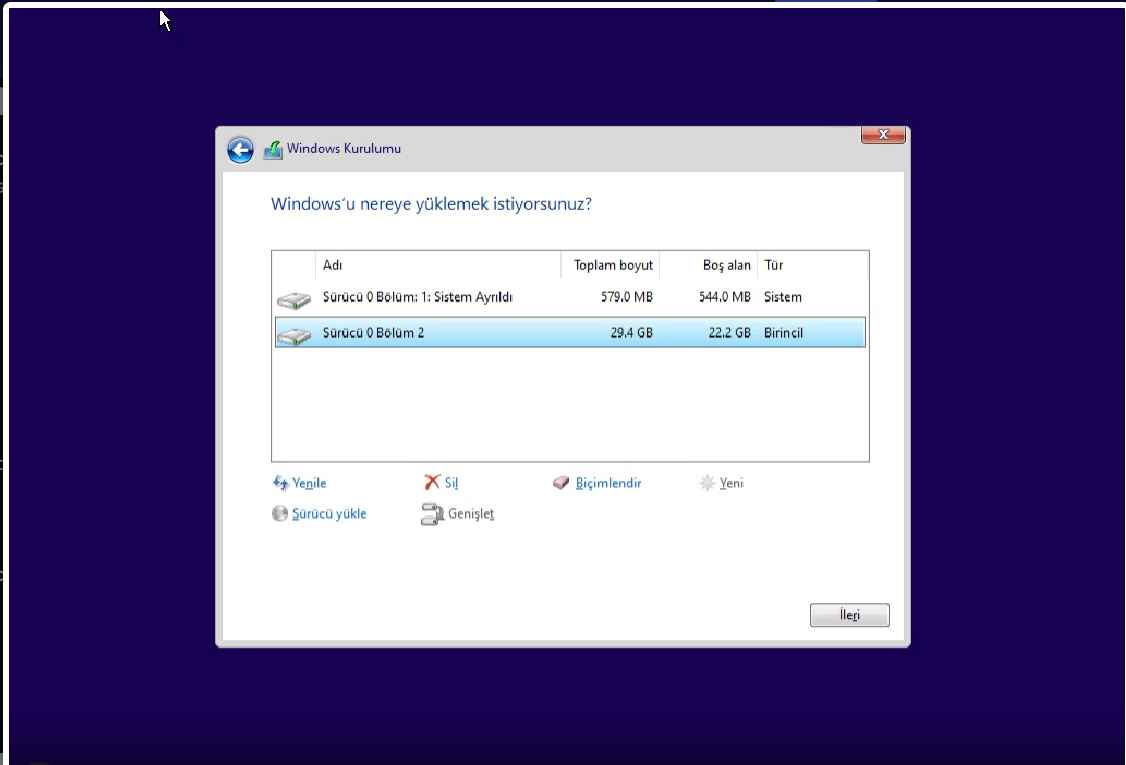Click the Yeni starburst icon
The width and height of the screenshot is (1126, 765).
(x=707, y=483)
